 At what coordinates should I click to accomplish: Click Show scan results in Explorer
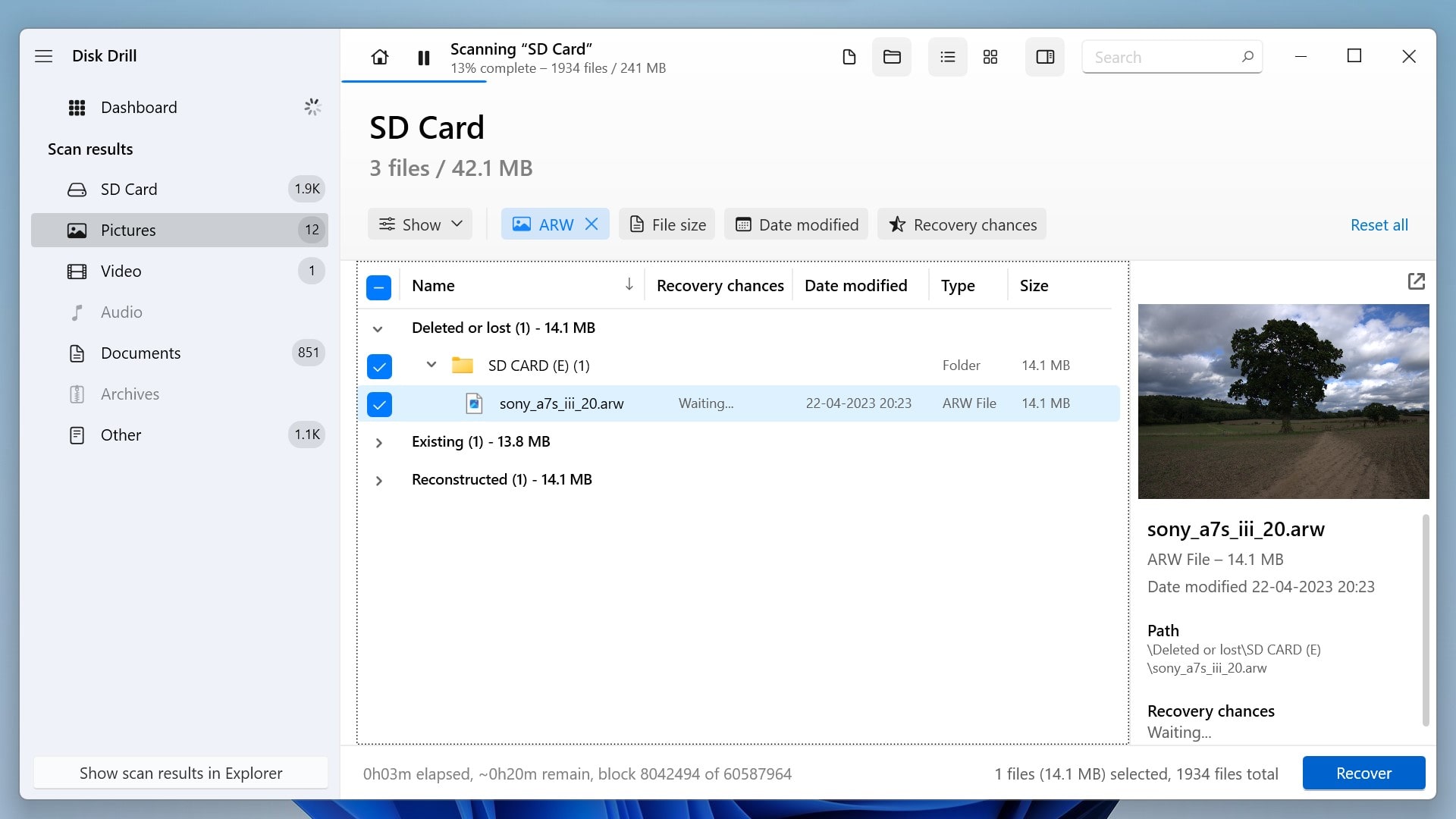180,773
